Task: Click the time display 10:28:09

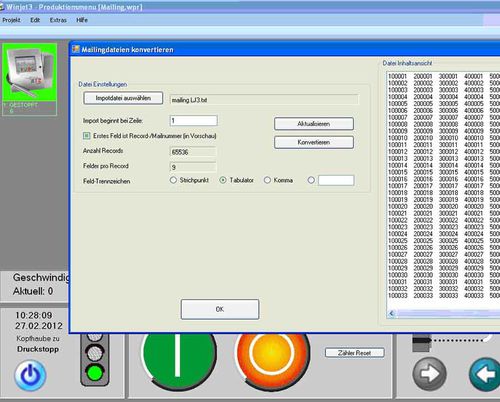Action: tap(34, 315)
